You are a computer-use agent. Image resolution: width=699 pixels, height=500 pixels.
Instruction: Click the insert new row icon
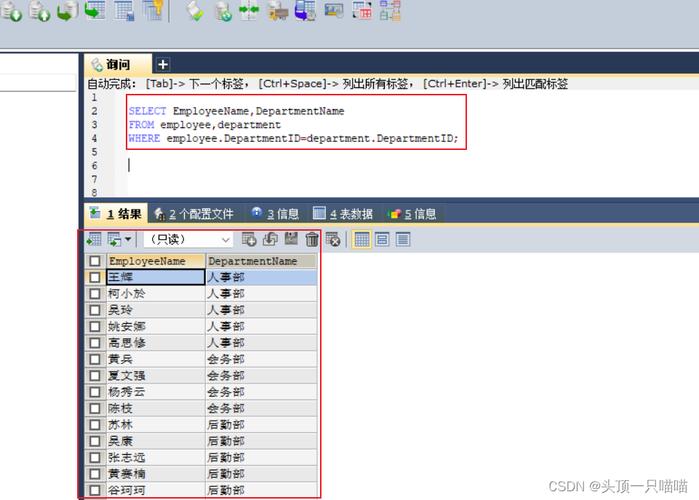[249, 239]
